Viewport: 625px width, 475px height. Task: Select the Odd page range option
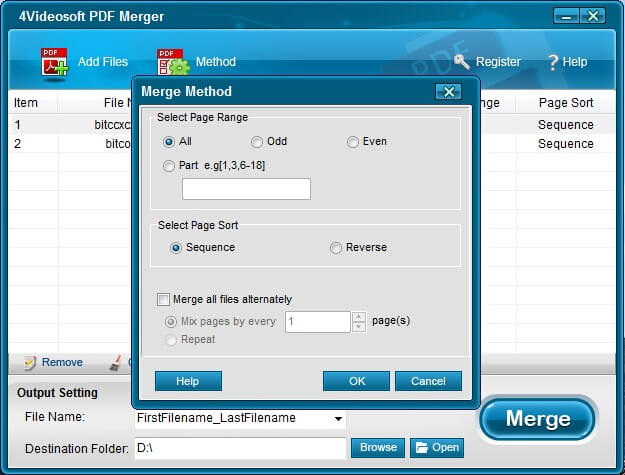[x=257, y=142]
